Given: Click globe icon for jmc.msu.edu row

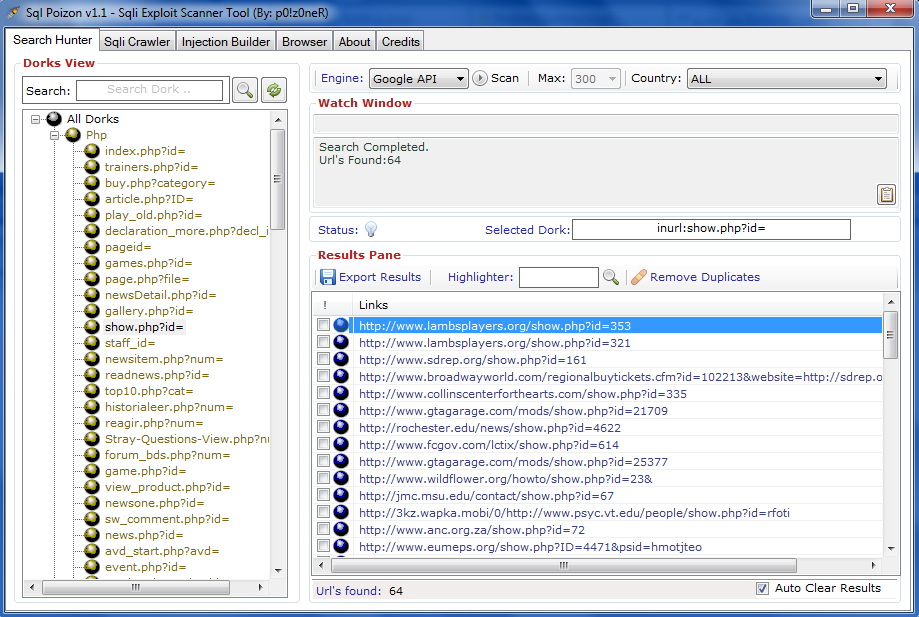Looking at the screenshot, I should 341,495.
